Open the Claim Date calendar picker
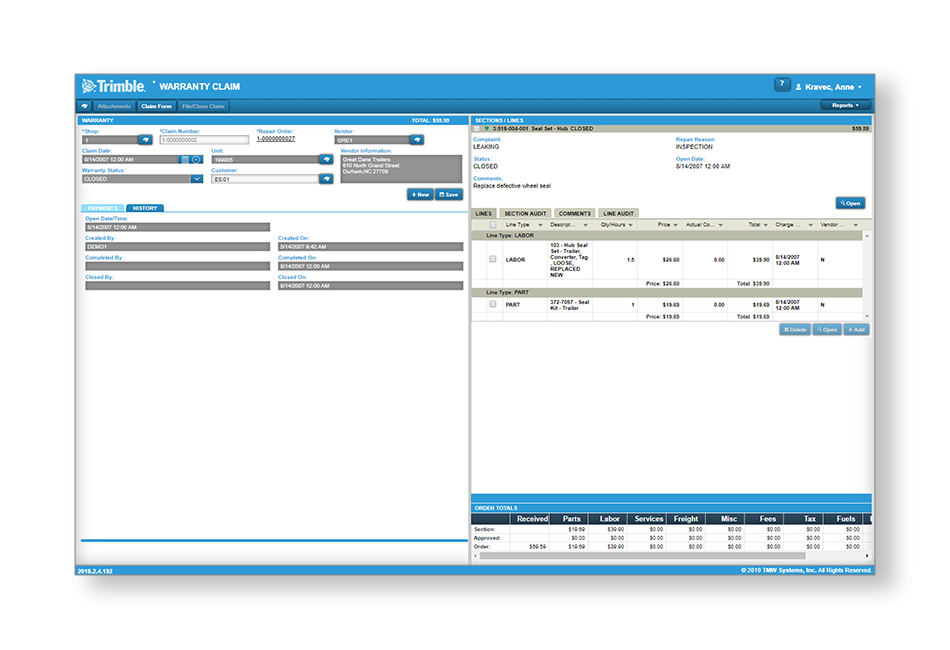The width and height of the screenshot is (950, 650). pos(184,159)
